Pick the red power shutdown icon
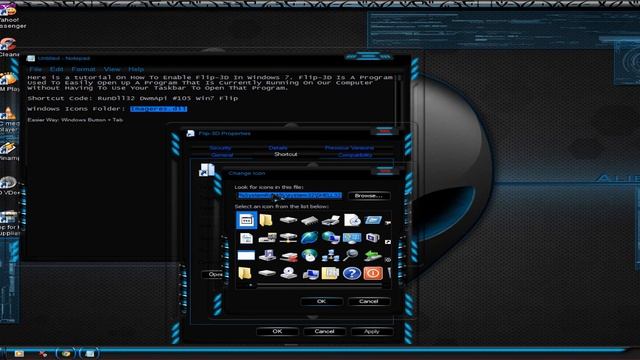Viewport: 640px width, 360px height. 373,273
